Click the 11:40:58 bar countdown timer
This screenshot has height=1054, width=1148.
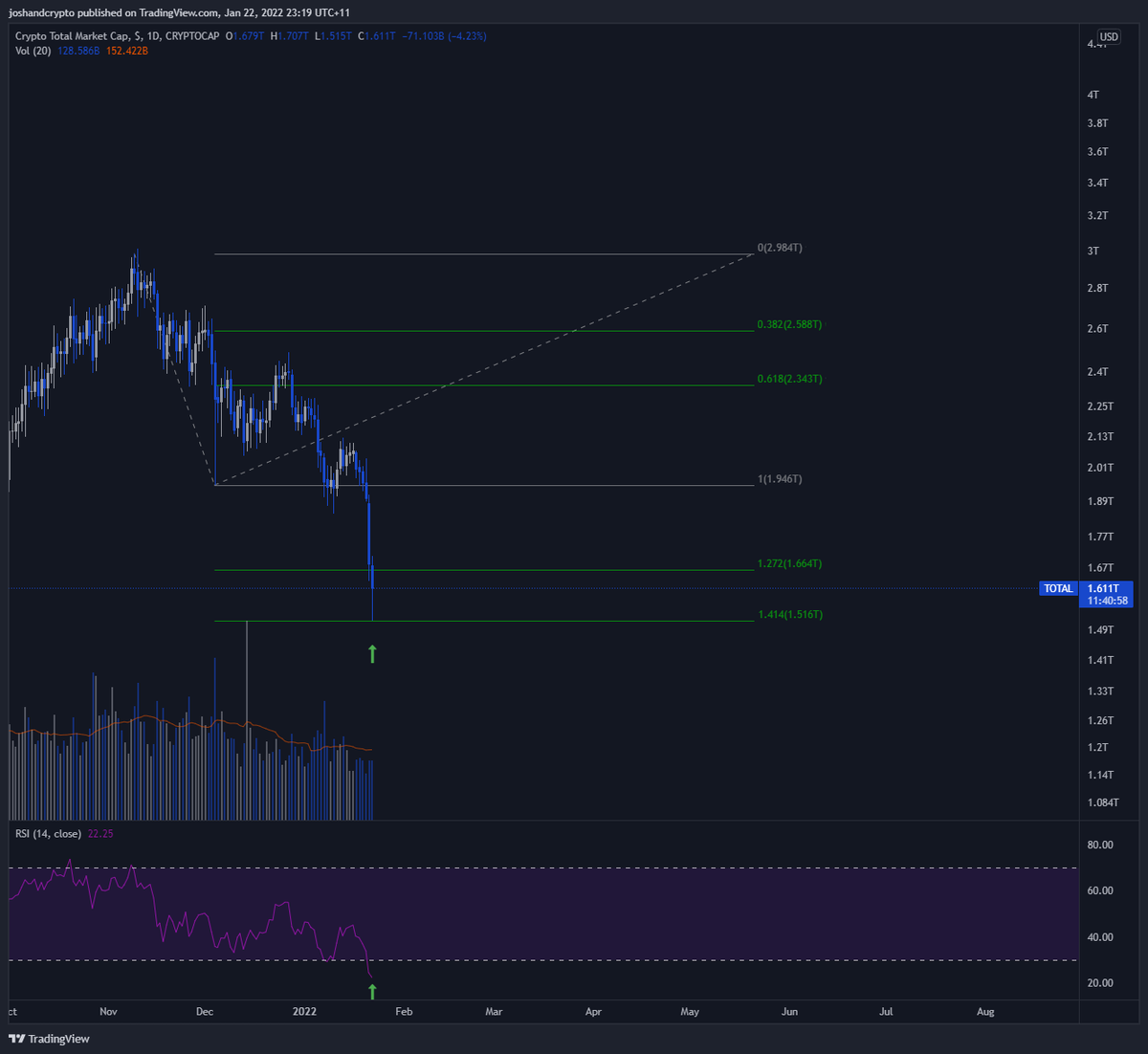point(1109,601)
